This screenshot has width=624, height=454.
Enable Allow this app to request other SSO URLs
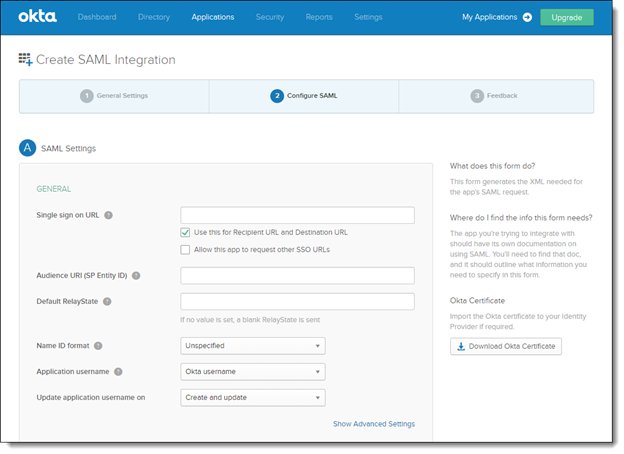point(185,250)
